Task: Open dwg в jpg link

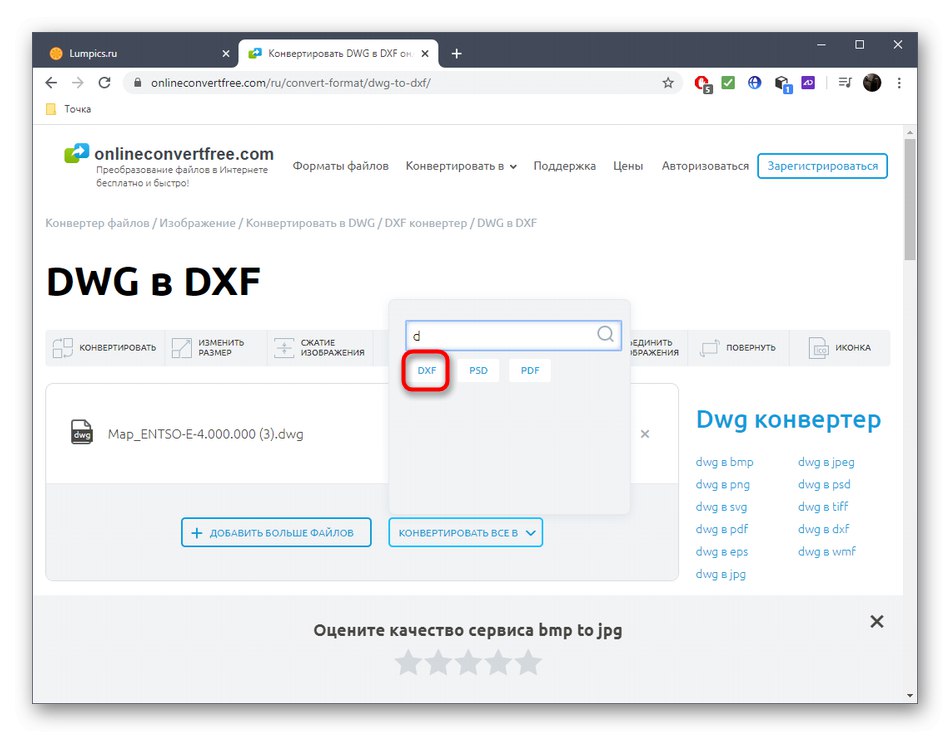Action: tap(721, 574)
